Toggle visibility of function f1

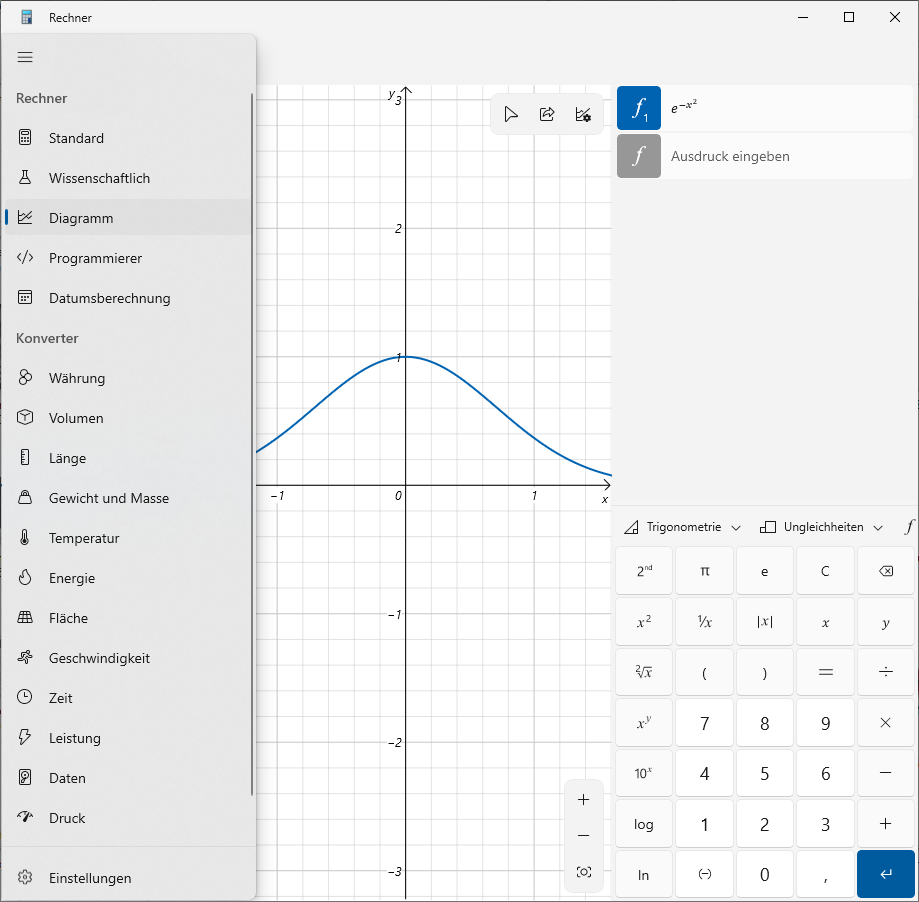pos(639,108)
